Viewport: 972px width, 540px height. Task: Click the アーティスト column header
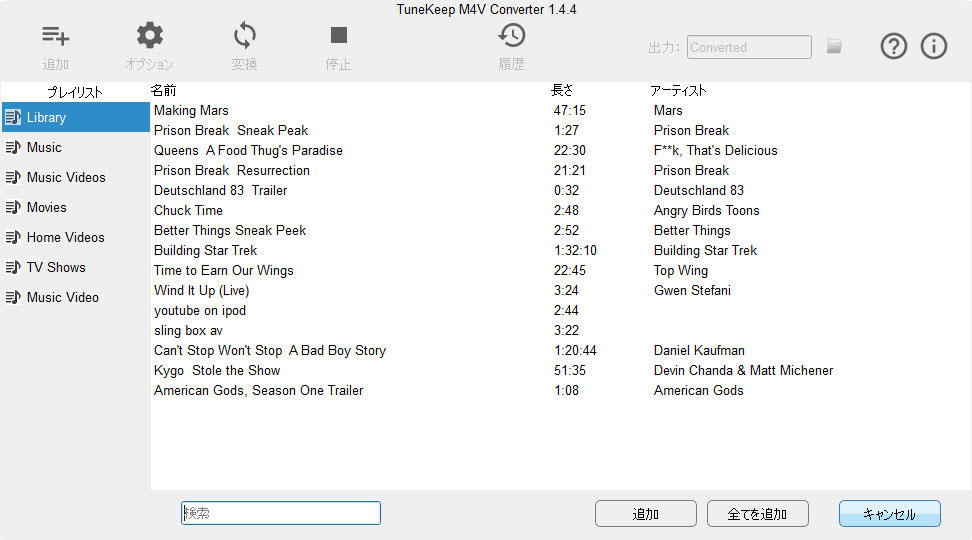coord(678,91)
